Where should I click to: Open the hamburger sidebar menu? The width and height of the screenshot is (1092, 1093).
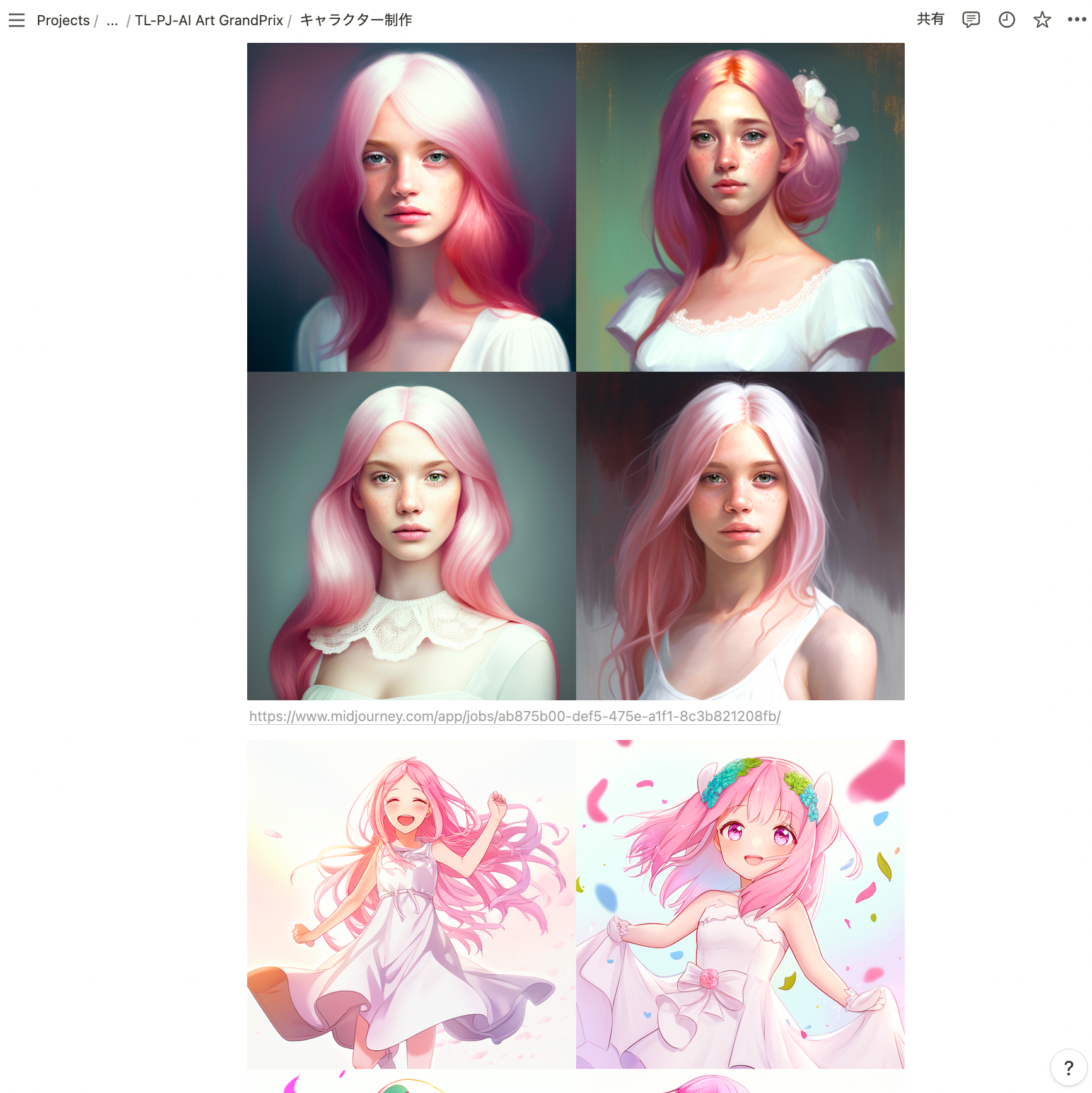point(17,20)
